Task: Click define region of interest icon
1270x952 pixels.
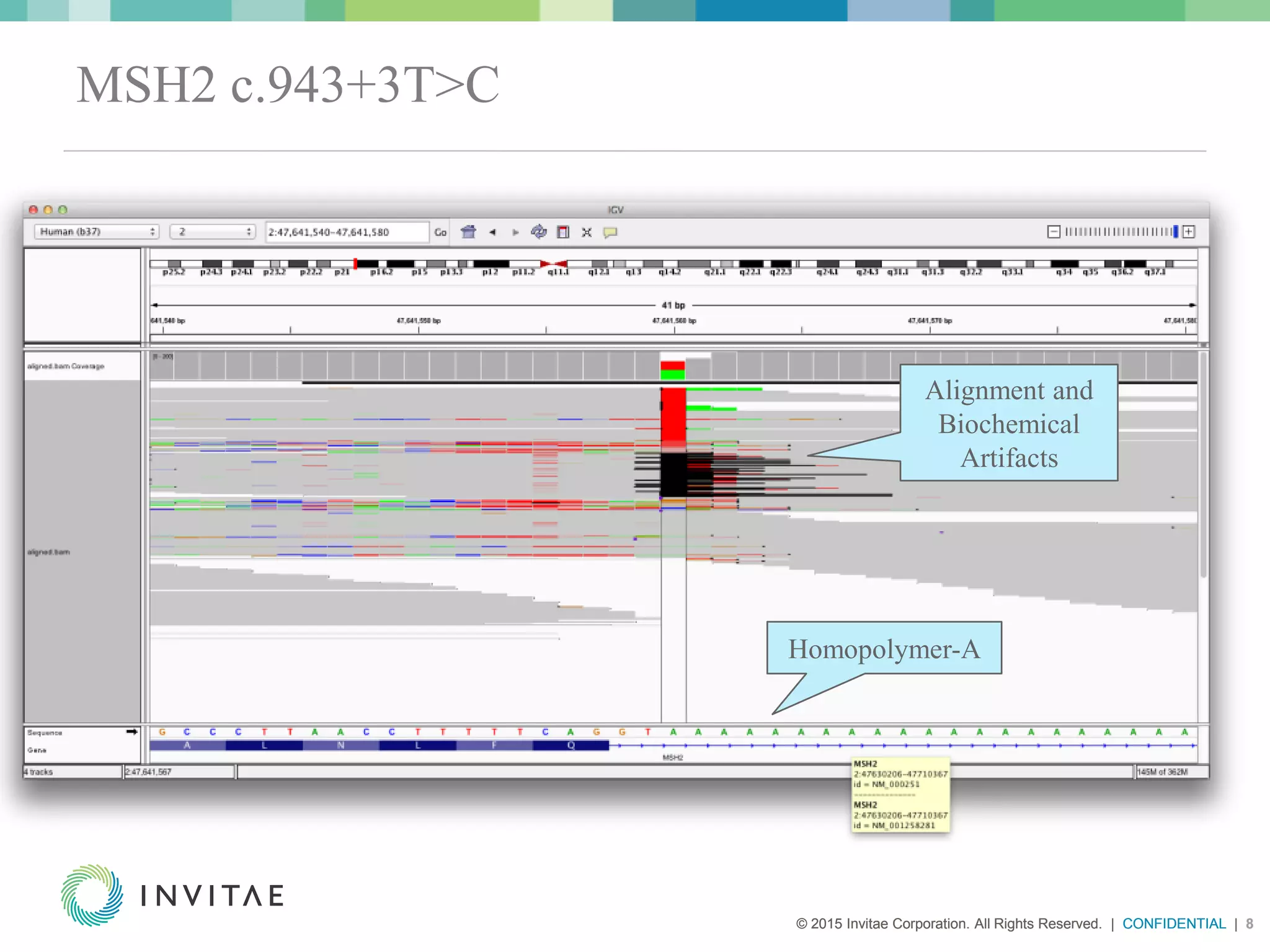Action: (x=563, y=232)
